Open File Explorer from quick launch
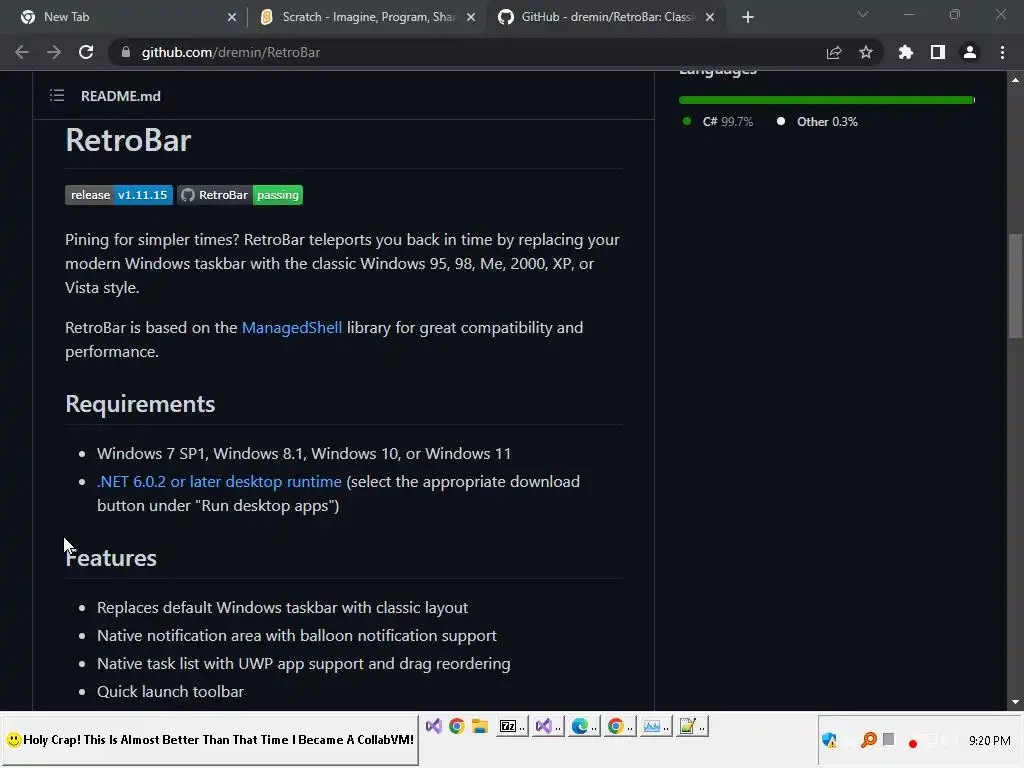Viewport: 1024px width, 768px height. pyautogui.click(x=480, y=726)
